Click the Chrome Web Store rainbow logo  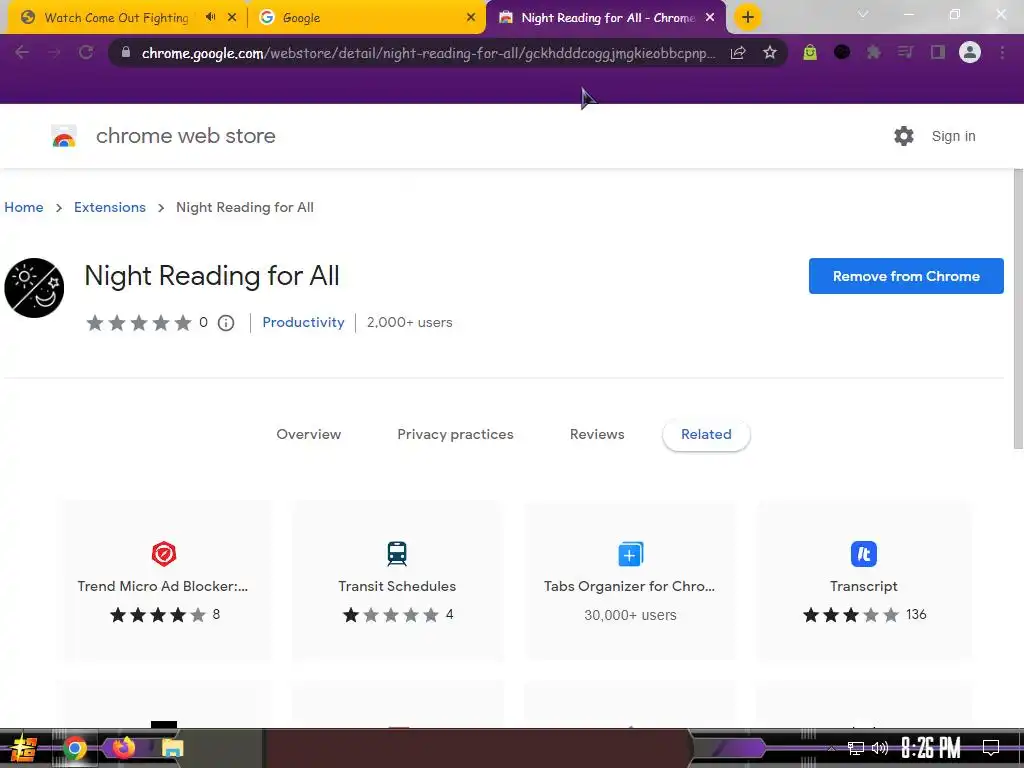click(x=64, y=136)
